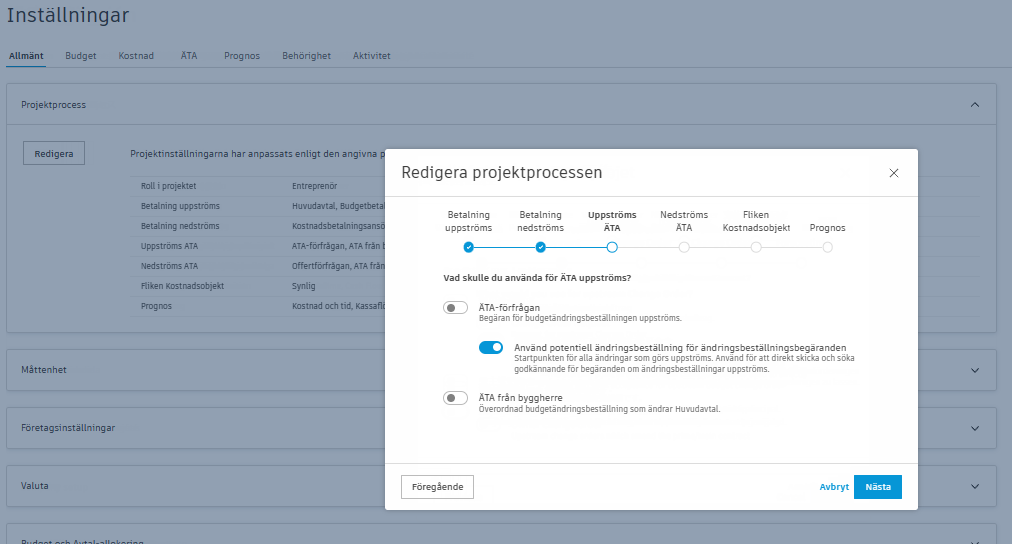The height and width of the screenshot is (544, 1012).
Task: Expand the Valuta section
Action: click(975, 487)
